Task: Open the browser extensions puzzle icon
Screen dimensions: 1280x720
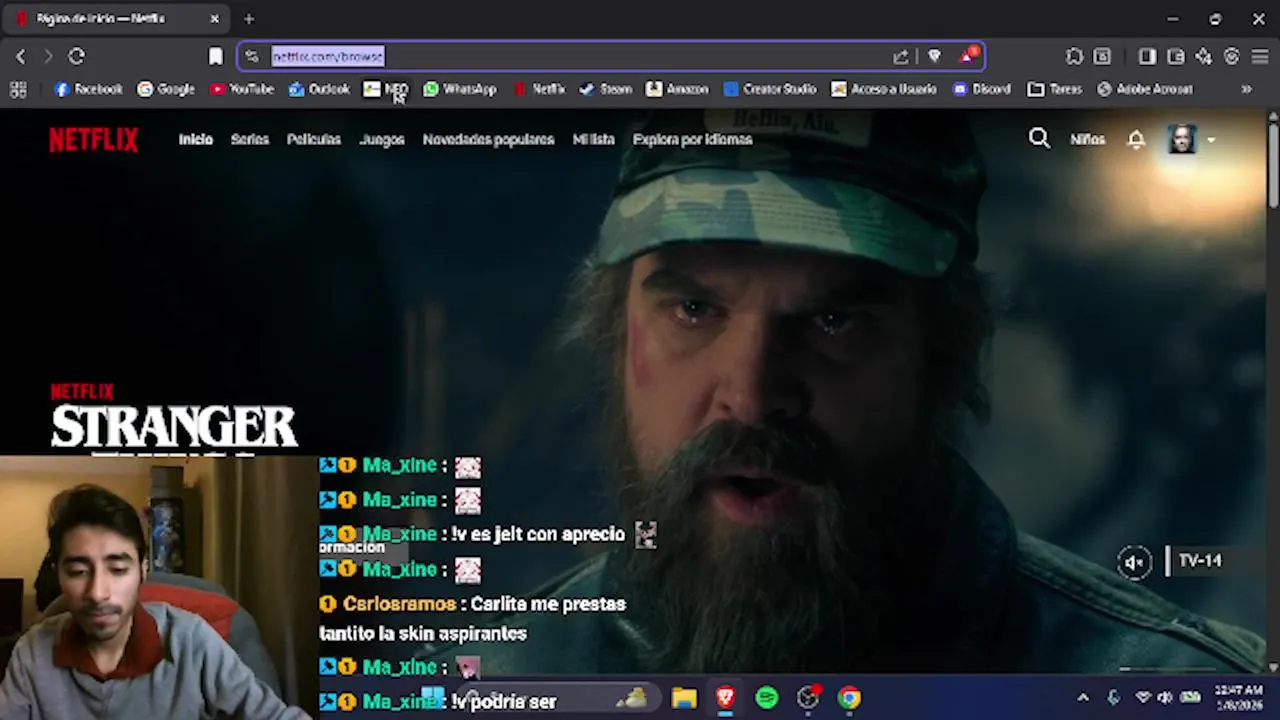Action: (x=1074, y=57)
